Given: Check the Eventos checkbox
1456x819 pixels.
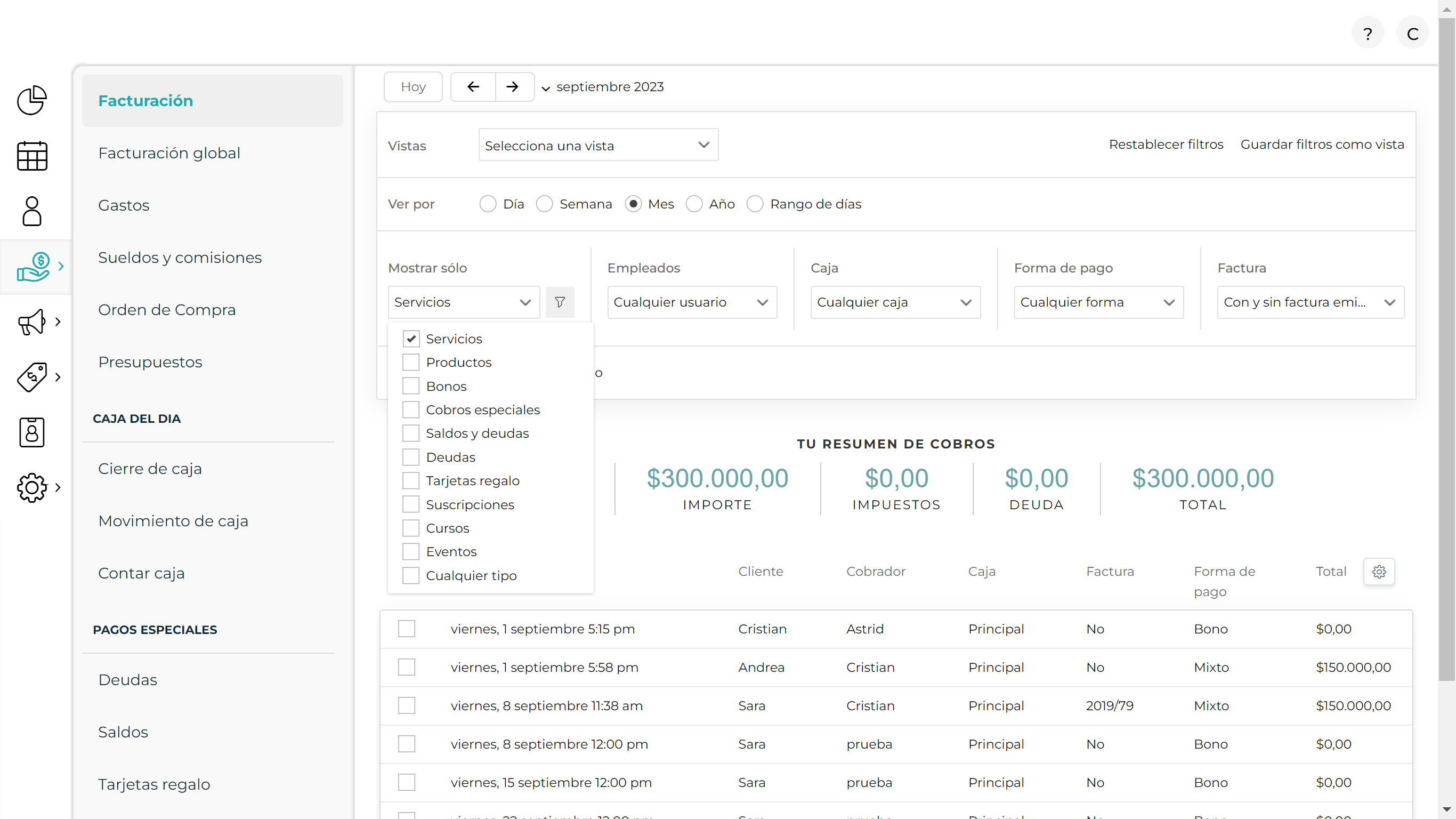Looking at the screenshot, I should click(x=411, y=551).
